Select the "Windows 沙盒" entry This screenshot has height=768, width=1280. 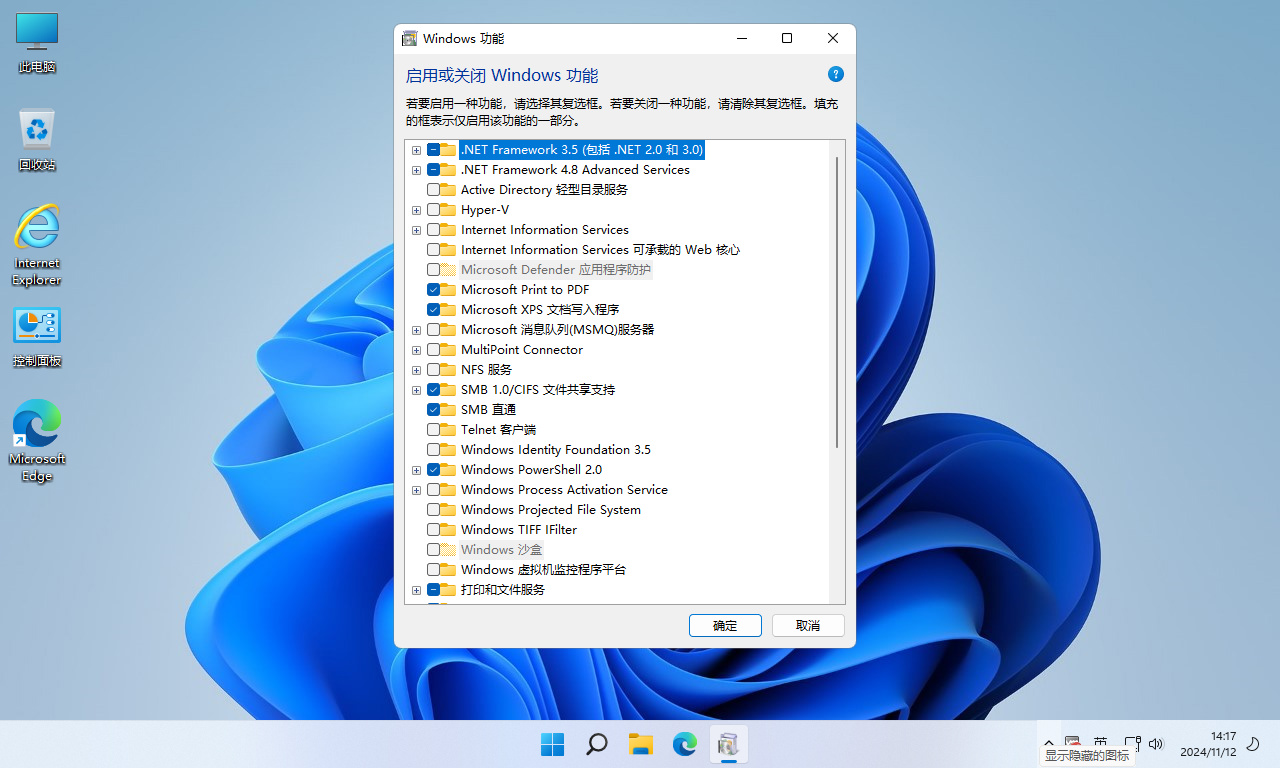pyautogui.click(x=501, y=550)
